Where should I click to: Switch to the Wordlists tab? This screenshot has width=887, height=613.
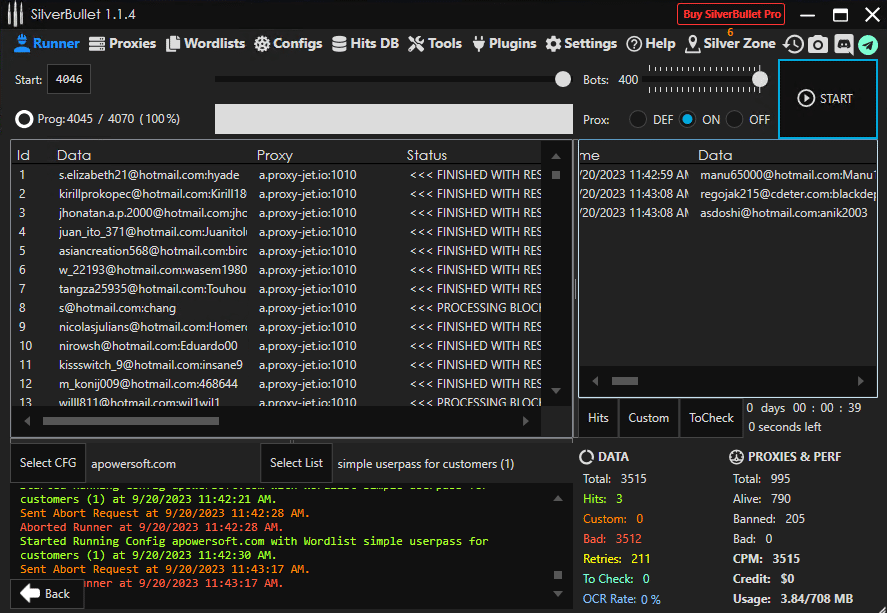point(205,44)
